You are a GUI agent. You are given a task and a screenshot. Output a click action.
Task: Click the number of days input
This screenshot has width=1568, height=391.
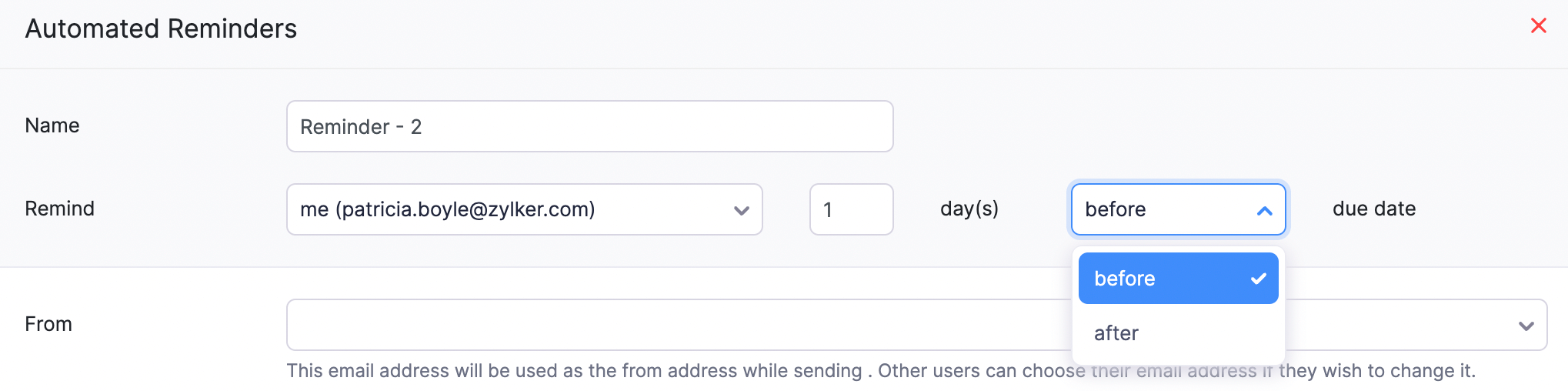point(851,209)
